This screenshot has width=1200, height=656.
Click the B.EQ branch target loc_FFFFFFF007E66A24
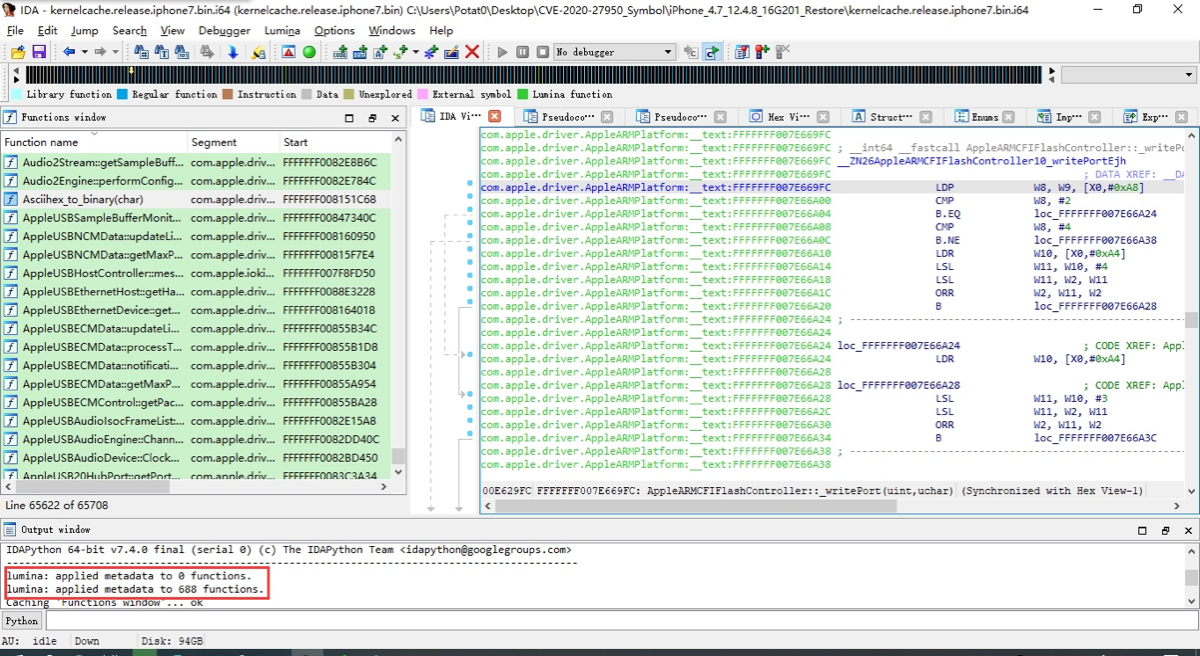click(x=1095, y=213)
